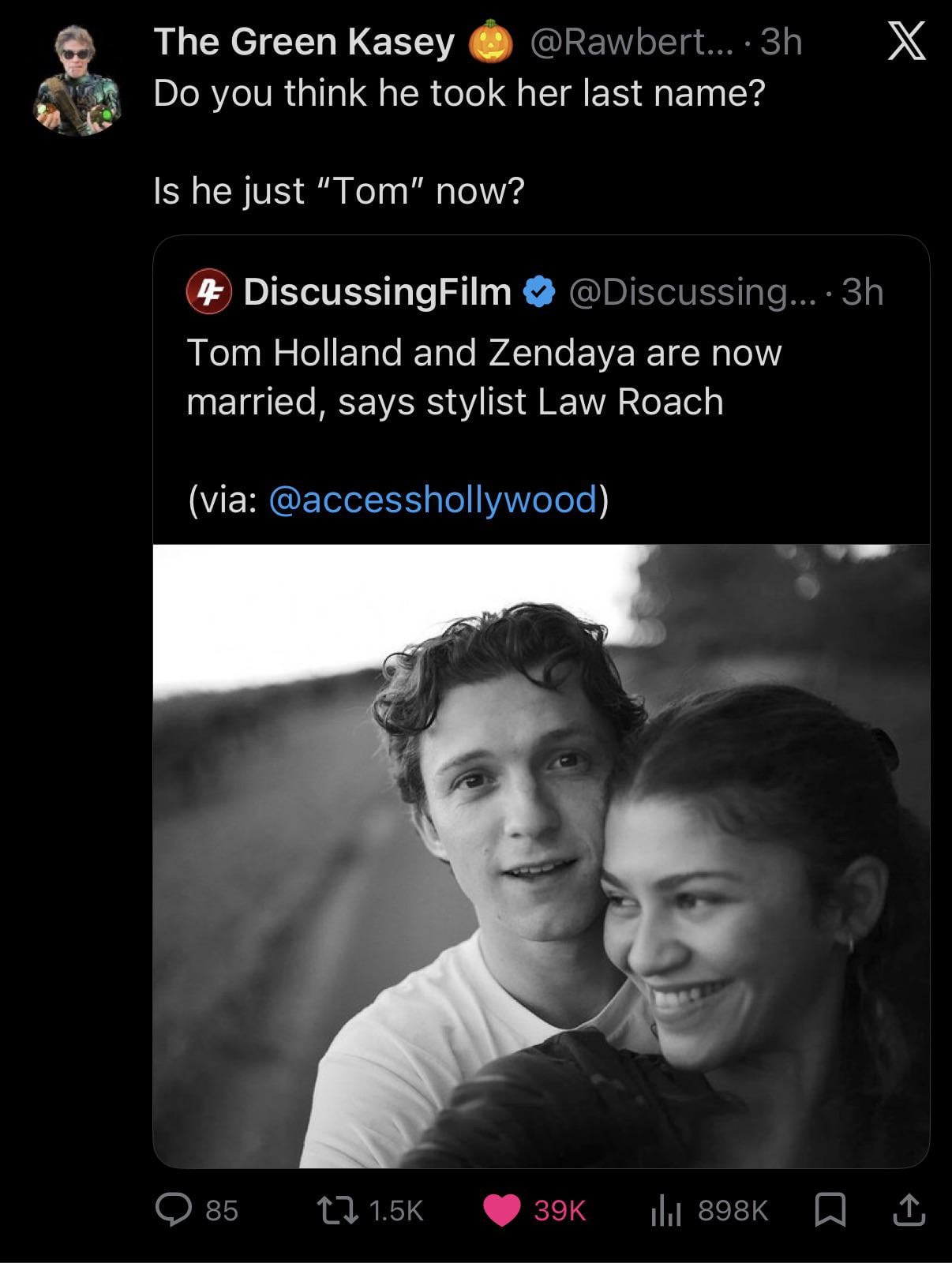
Task: Click the blue verified badge
Action: [539, 292]
